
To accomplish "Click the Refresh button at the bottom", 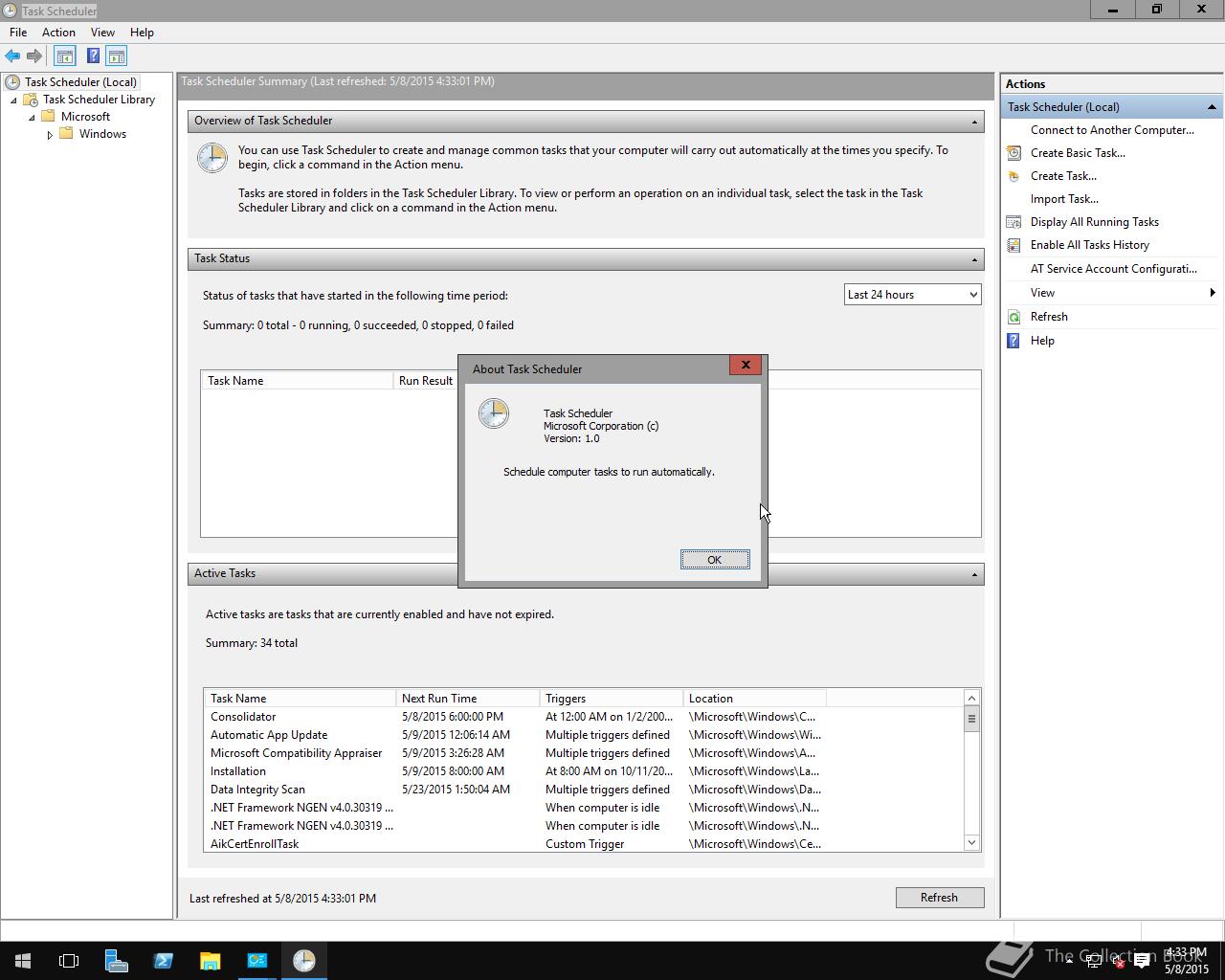I will tap(940, 898).
